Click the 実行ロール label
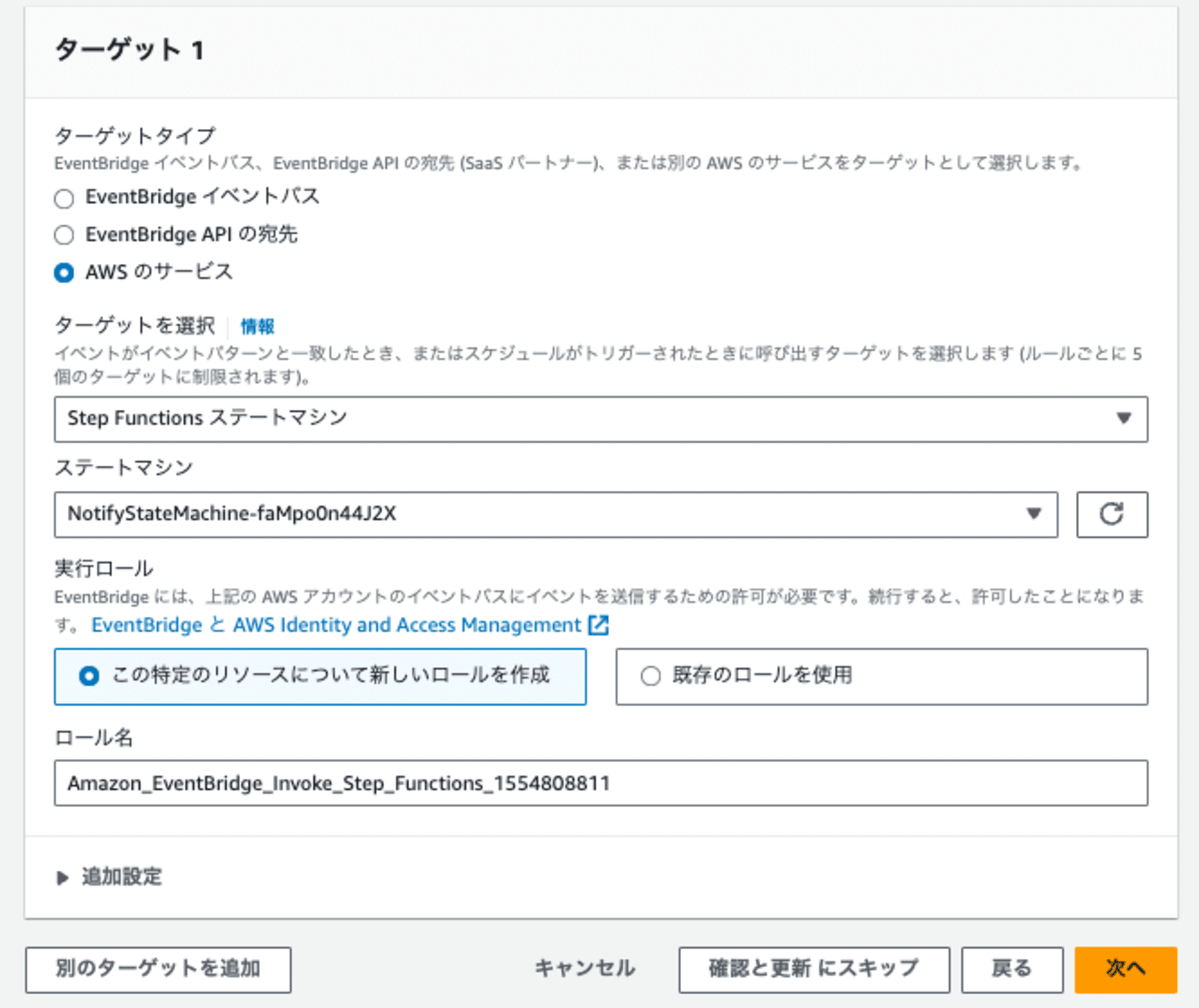Viewport: 1199px width, 1008px height. (104, 568)
